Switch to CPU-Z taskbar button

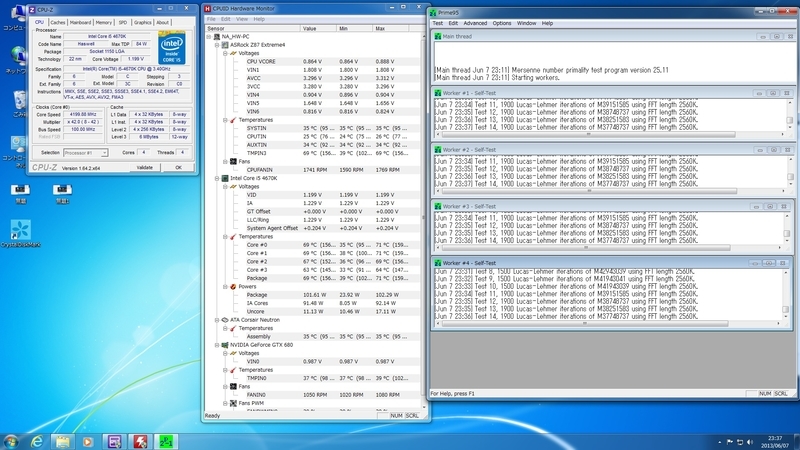point(114,441)
